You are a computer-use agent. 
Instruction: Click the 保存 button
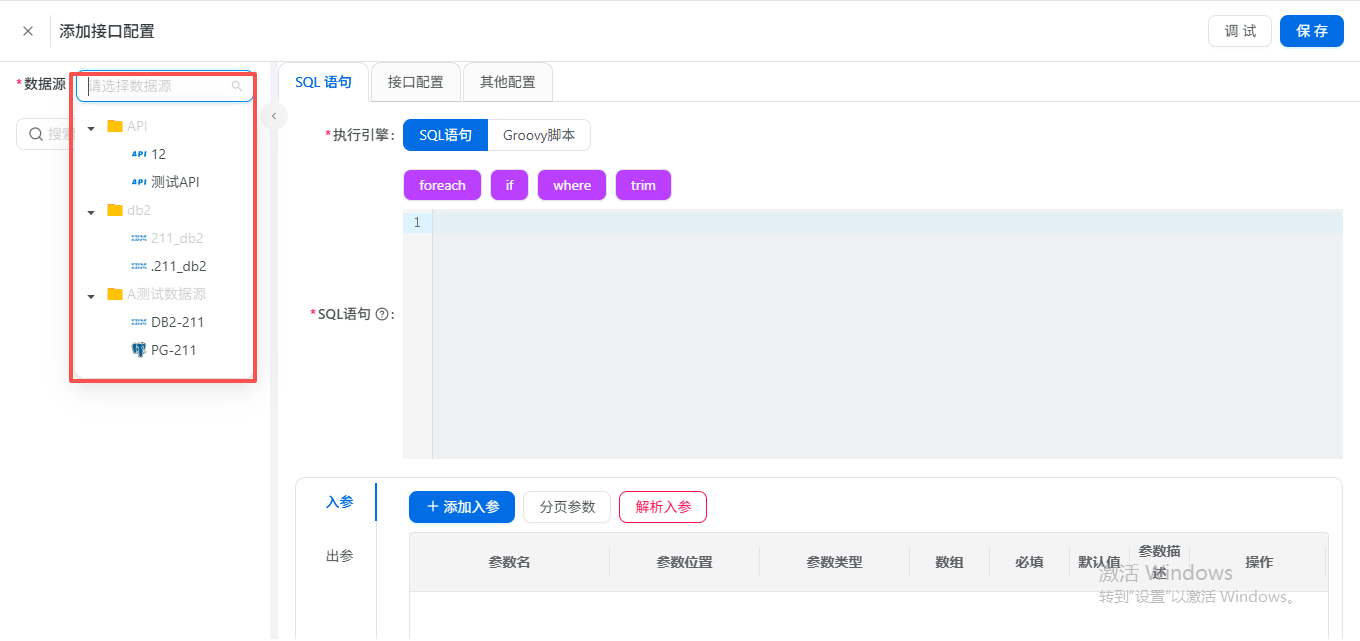pos(1312,31)
